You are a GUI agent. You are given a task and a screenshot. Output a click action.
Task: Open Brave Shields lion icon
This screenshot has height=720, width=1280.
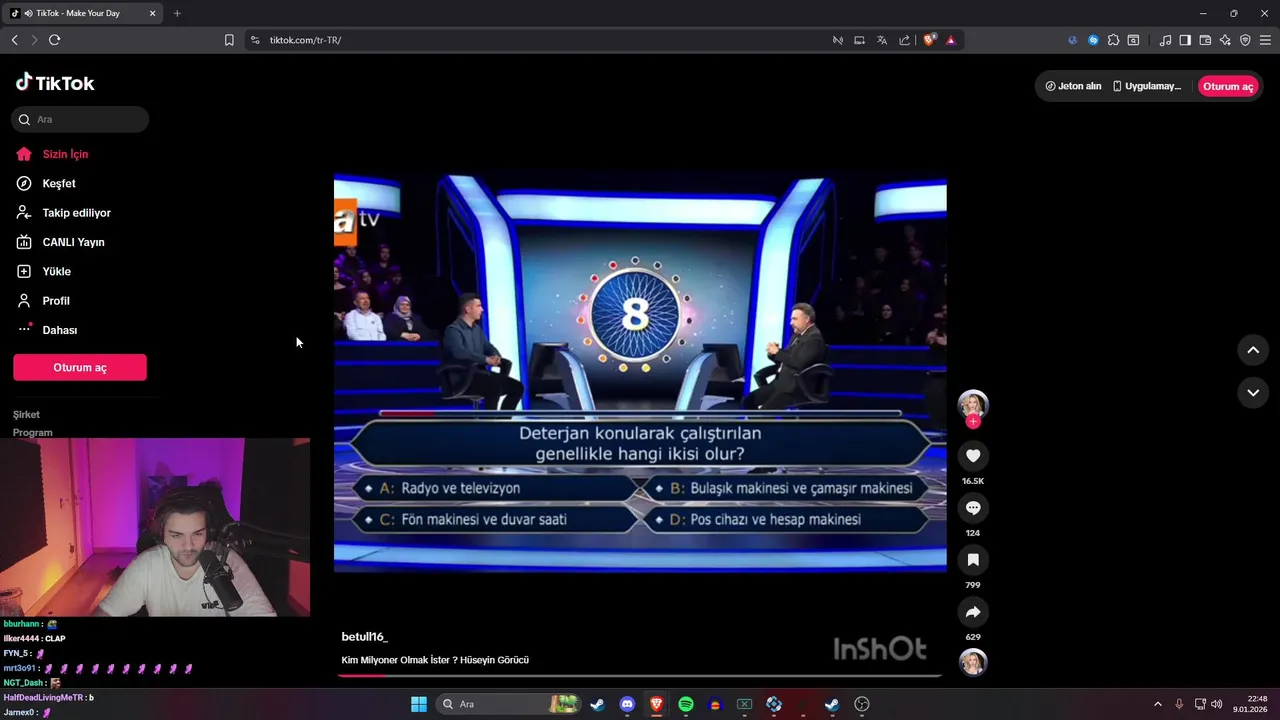(930, 40)
